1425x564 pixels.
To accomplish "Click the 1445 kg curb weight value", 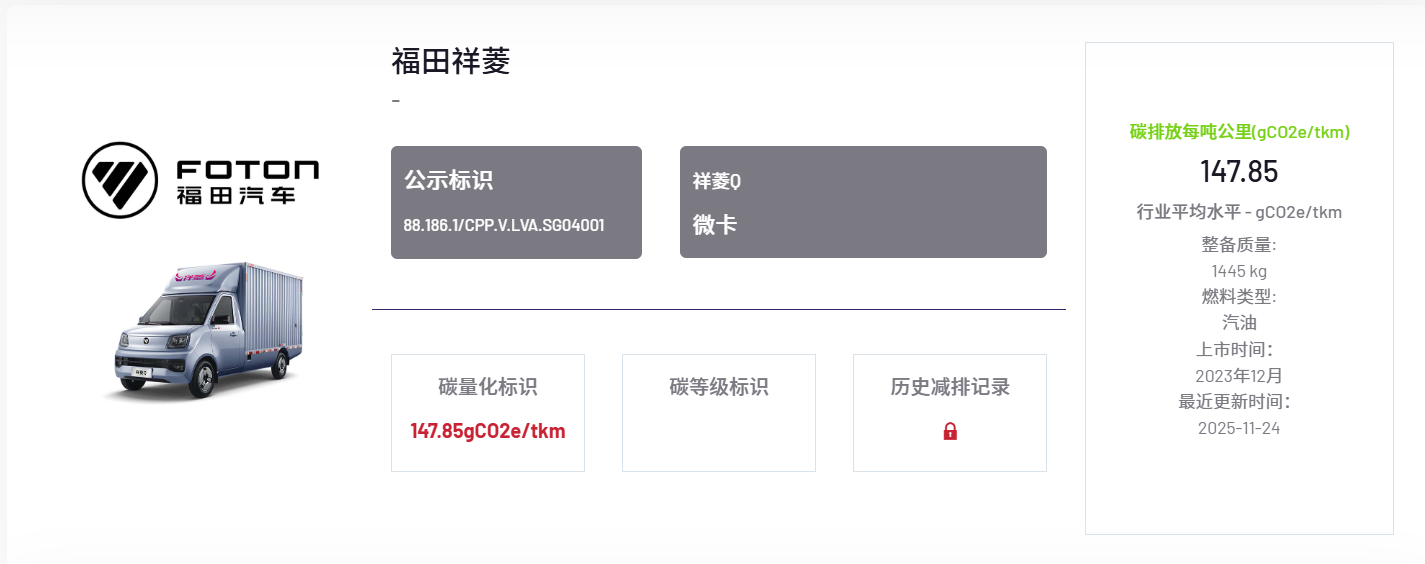I will 1239,271.
